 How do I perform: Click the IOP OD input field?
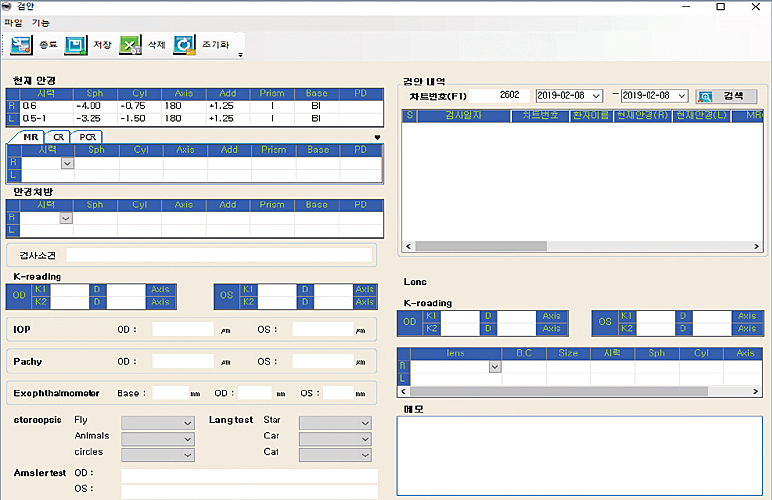pos(183,329)
